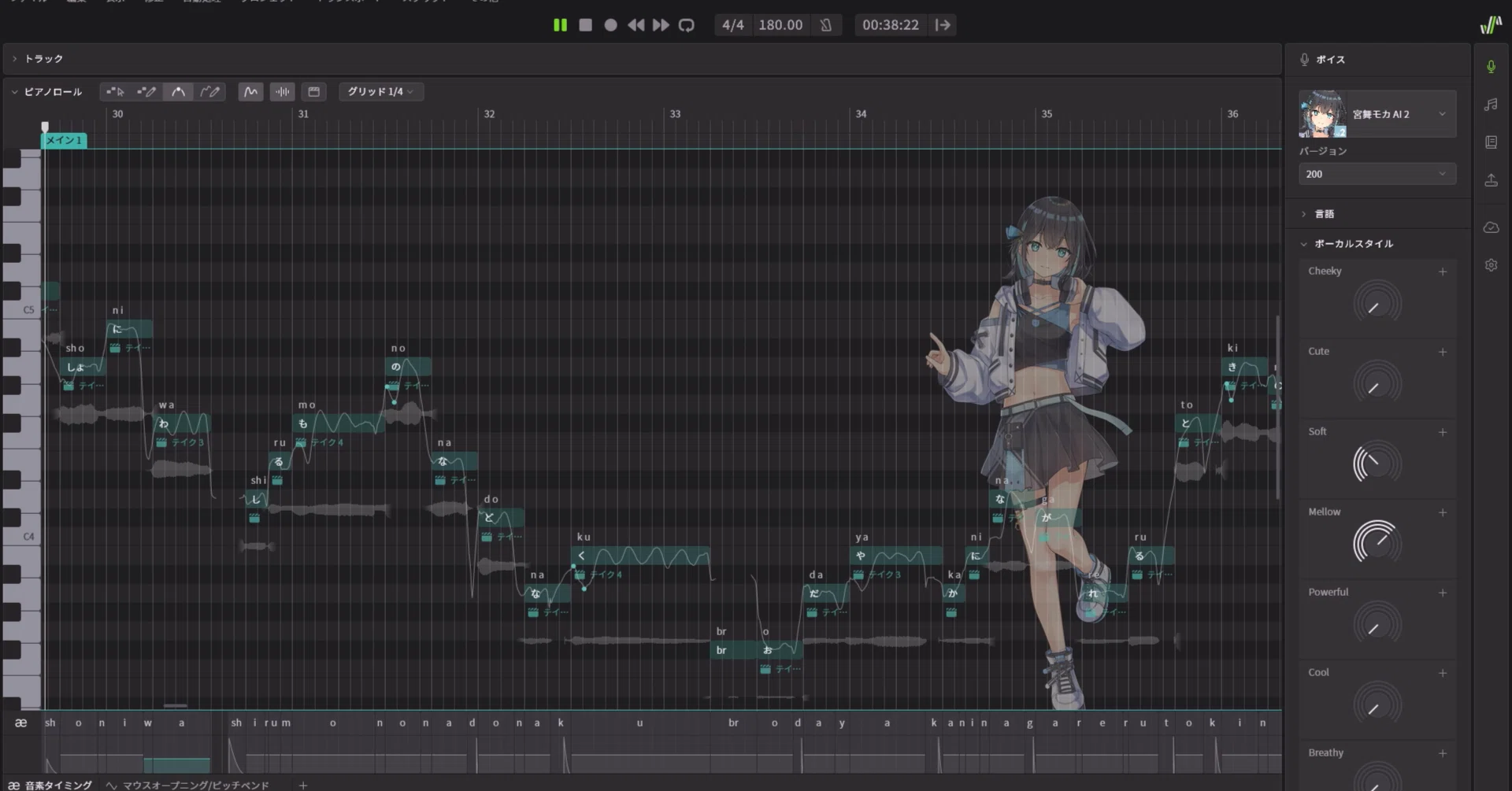Image resolution: width=1512 pixels, height=791 pixels.
Task: Click the メイン 1 group label
Action: (x=64, y=140)
